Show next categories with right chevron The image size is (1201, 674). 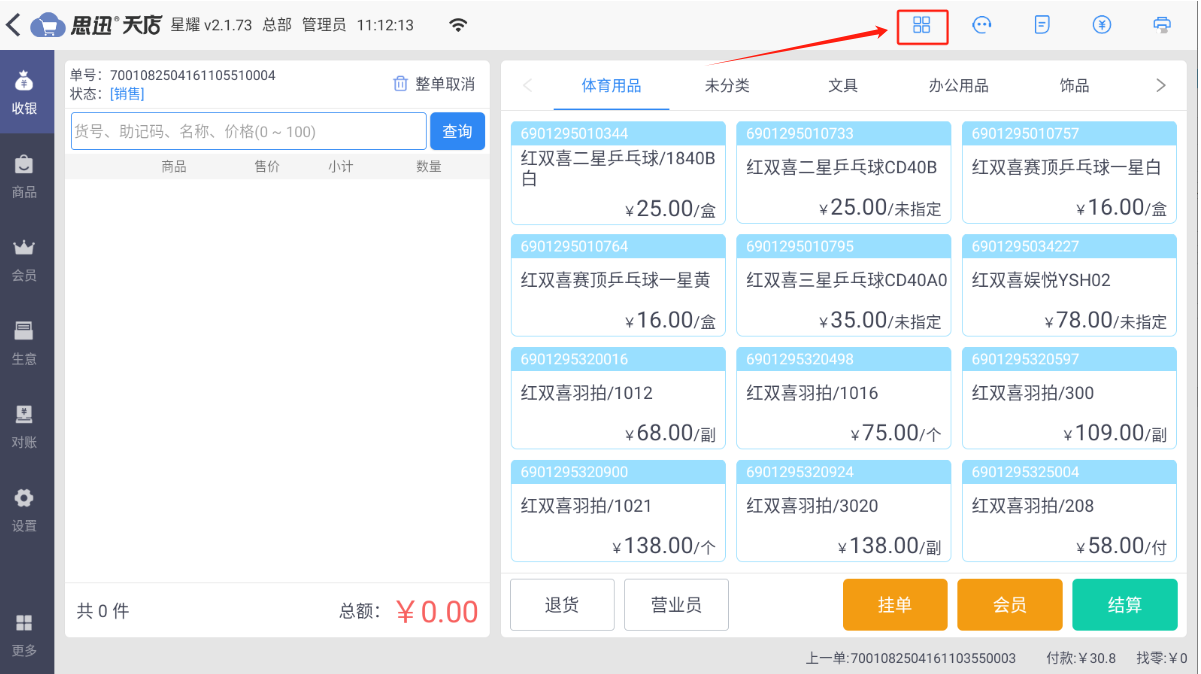pyautogui.click(x=1161, y=86)
